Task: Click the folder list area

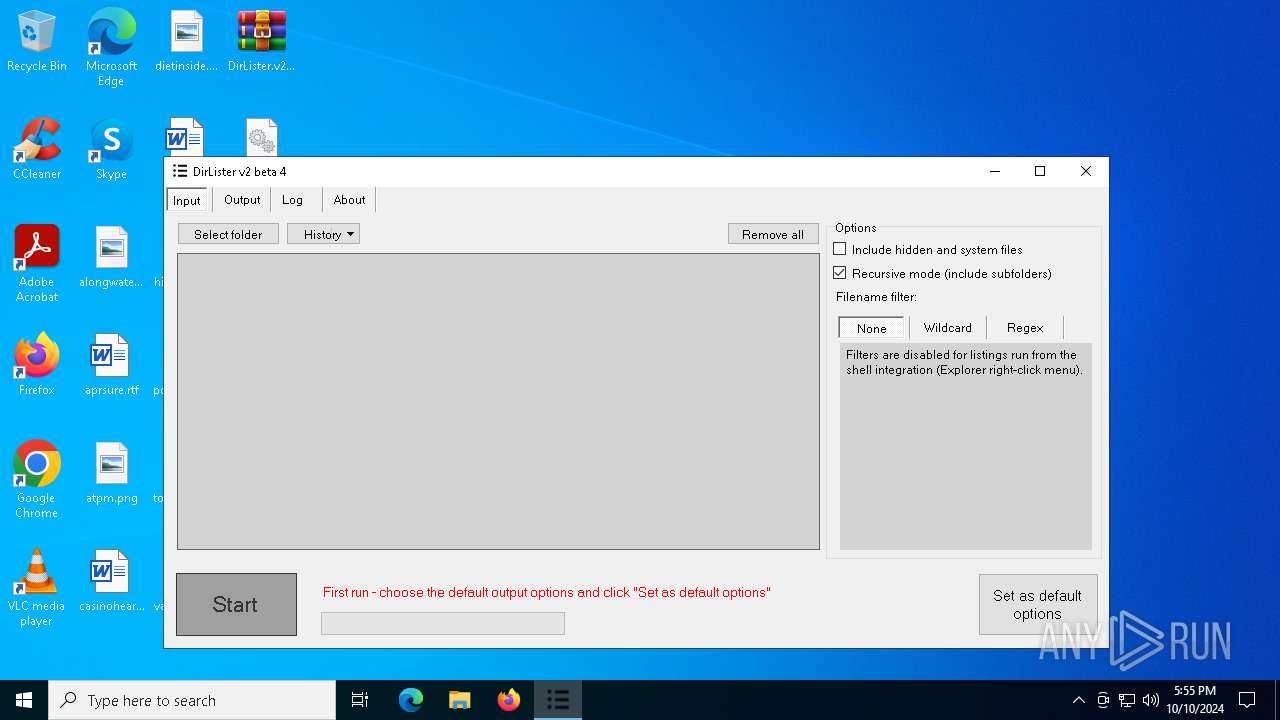Action: coord(498,401)
